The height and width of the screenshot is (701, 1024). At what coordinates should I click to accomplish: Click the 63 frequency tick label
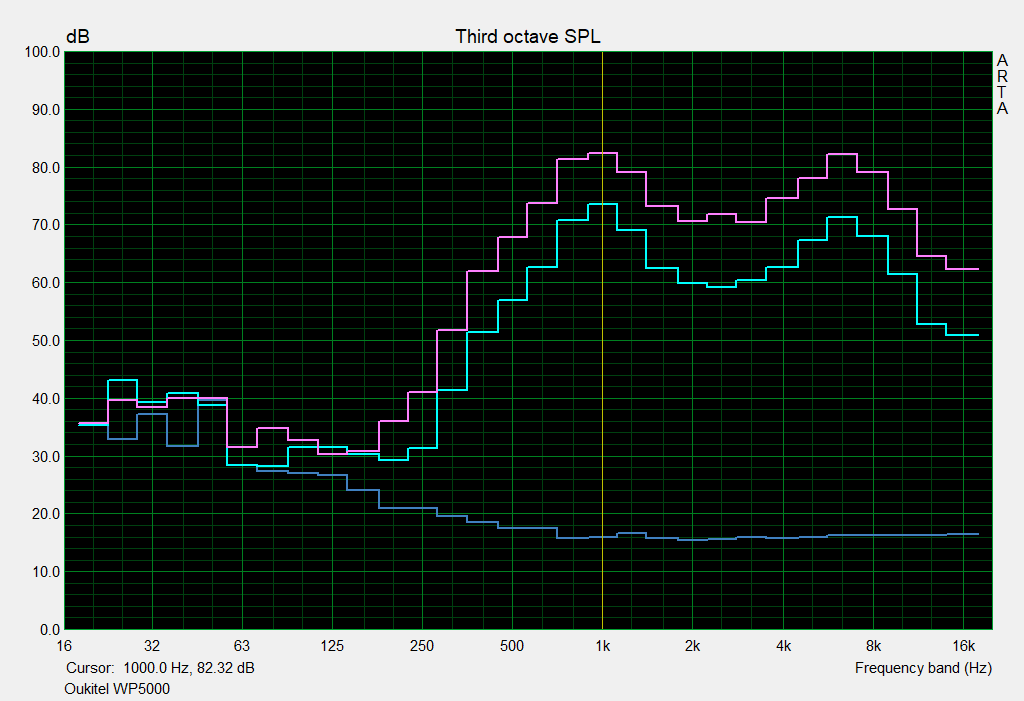coord(242,646)
